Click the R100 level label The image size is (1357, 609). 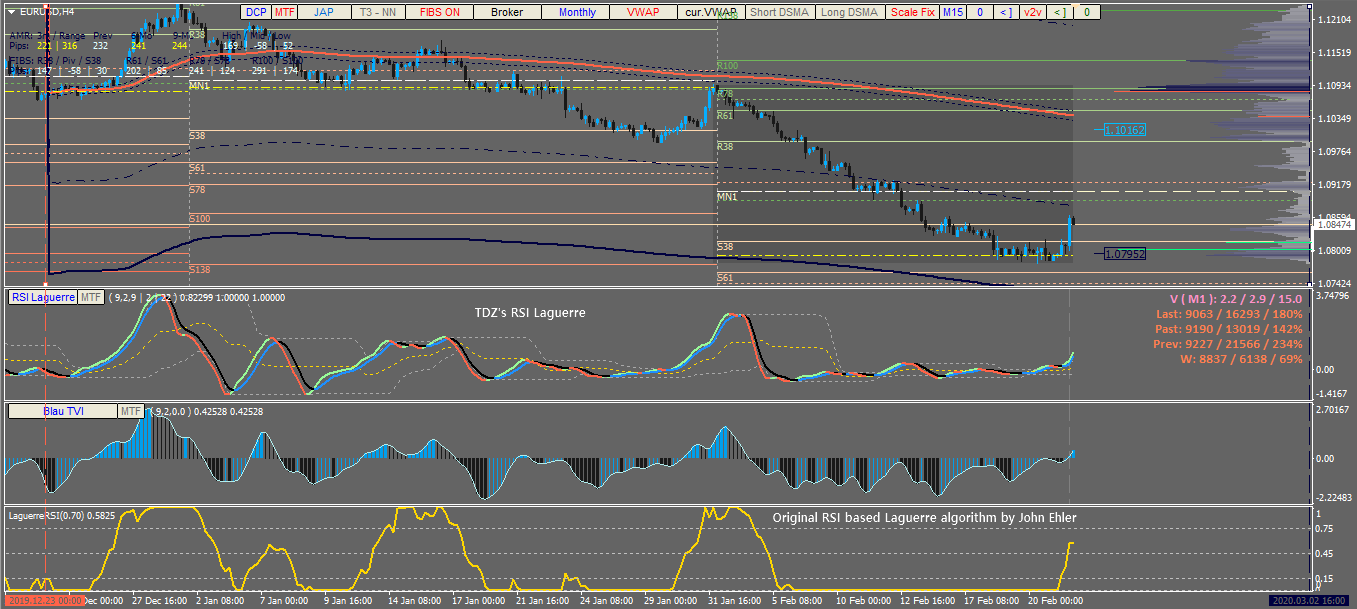727,66
